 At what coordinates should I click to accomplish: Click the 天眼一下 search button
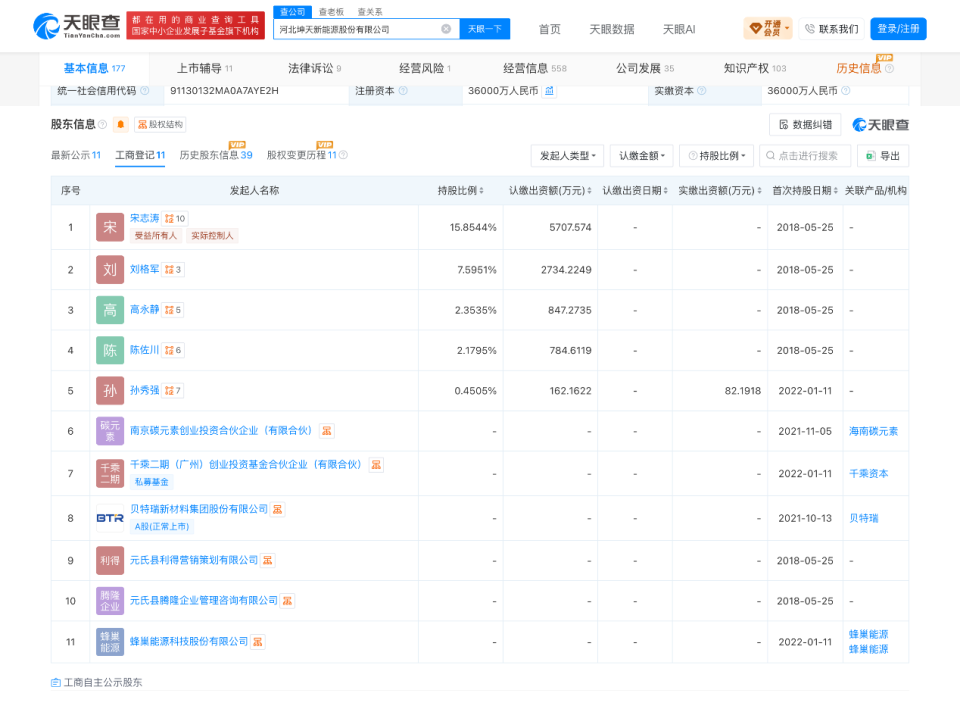485,29
